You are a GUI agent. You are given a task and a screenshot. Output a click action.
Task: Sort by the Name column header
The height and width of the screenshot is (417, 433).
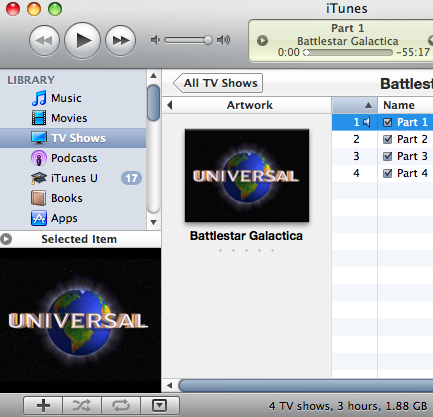click(x=405, y=105)
